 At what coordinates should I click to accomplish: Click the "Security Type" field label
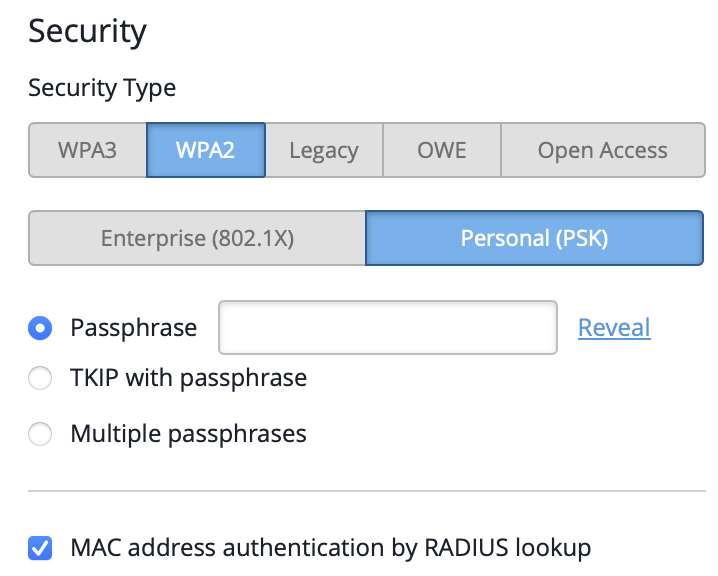tap(102, 88)
